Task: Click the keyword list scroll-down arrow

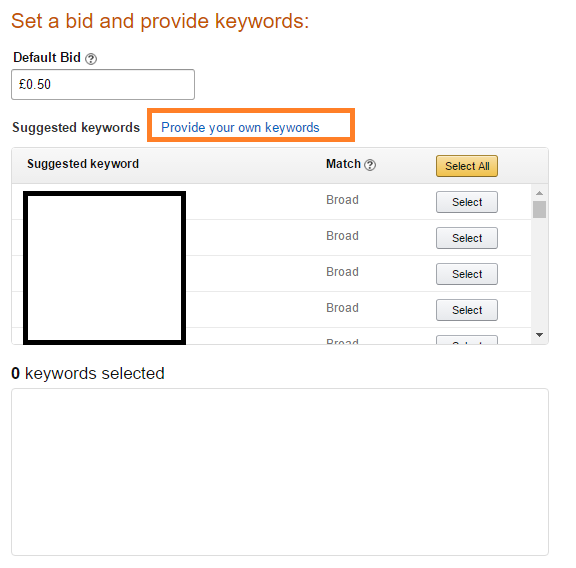Action: [x=539, y=335]
